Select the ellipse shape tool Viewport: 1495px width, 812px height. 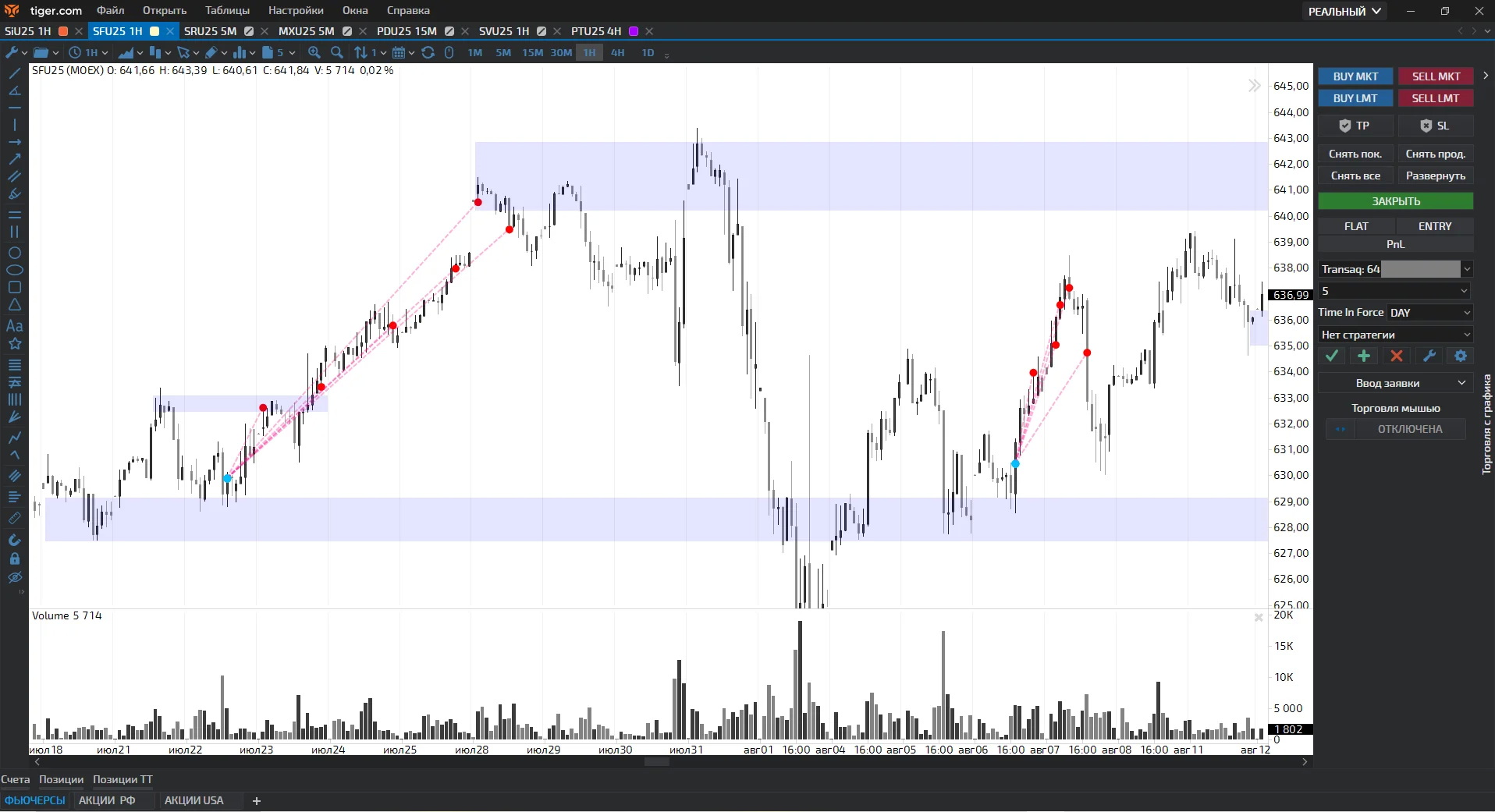point(14,270)
